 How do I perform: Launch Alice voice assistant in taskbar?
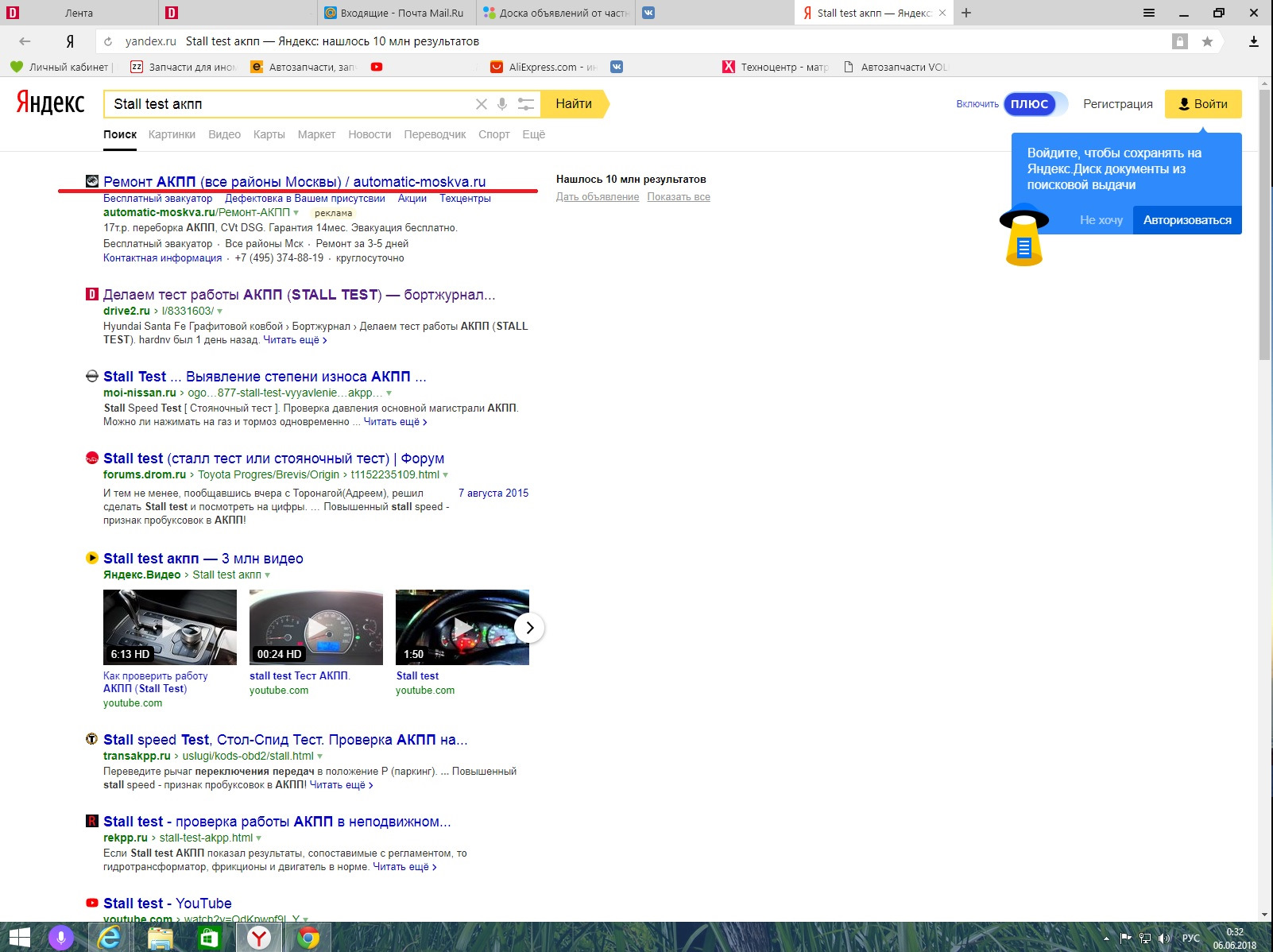(x=60, y=938)
